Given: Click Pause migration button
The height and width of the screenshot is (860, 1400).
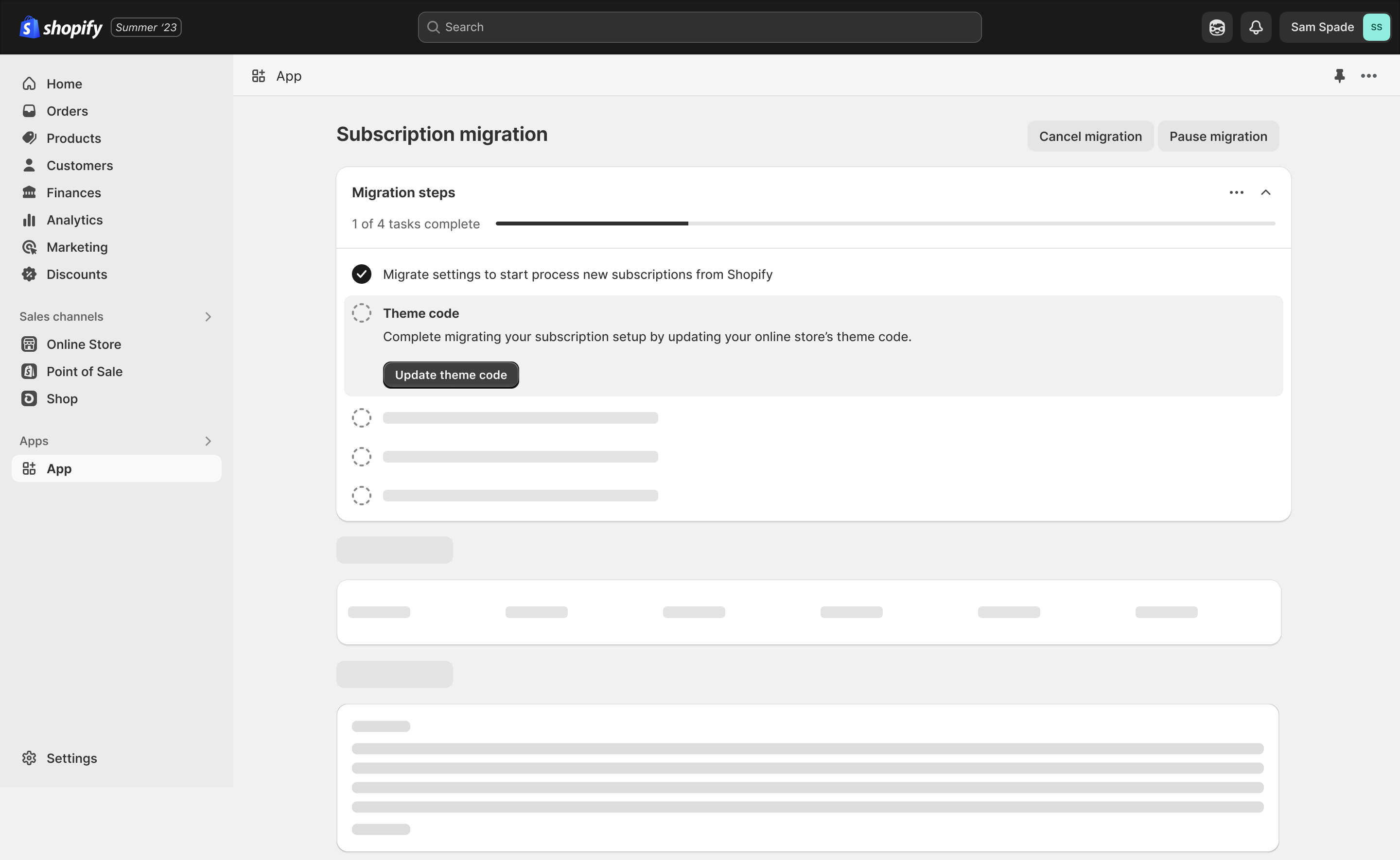Looking at the screenshot, I should [1219, 137].
